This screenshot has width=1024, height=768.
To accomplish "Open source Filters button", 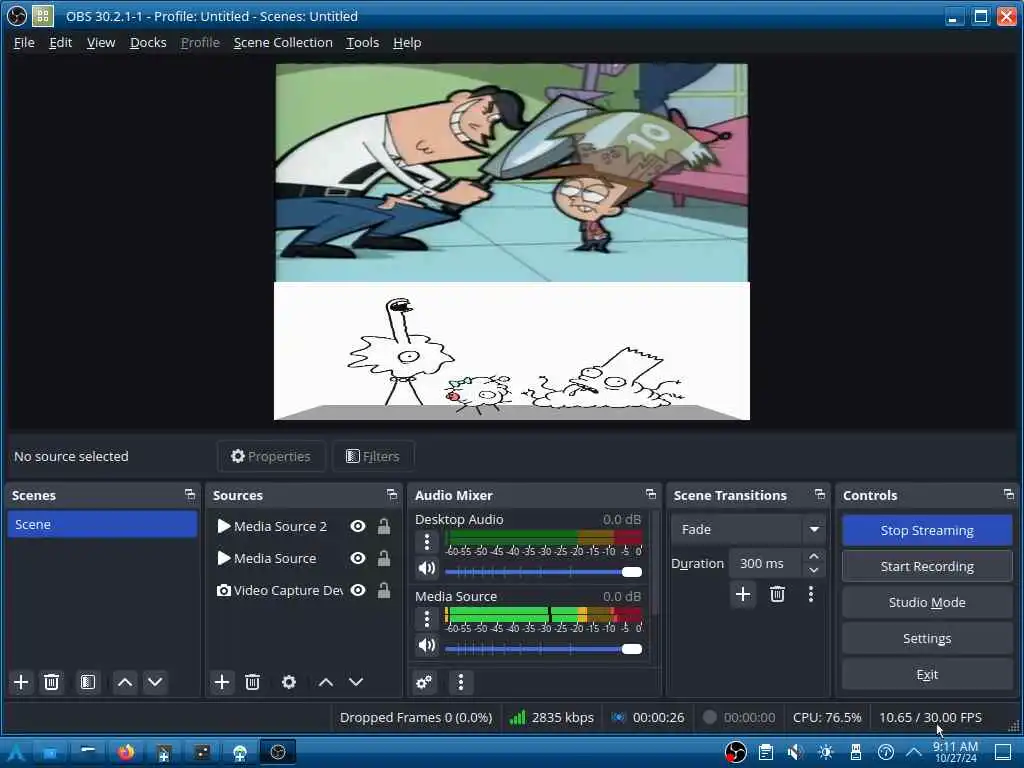I will (373, 456).
